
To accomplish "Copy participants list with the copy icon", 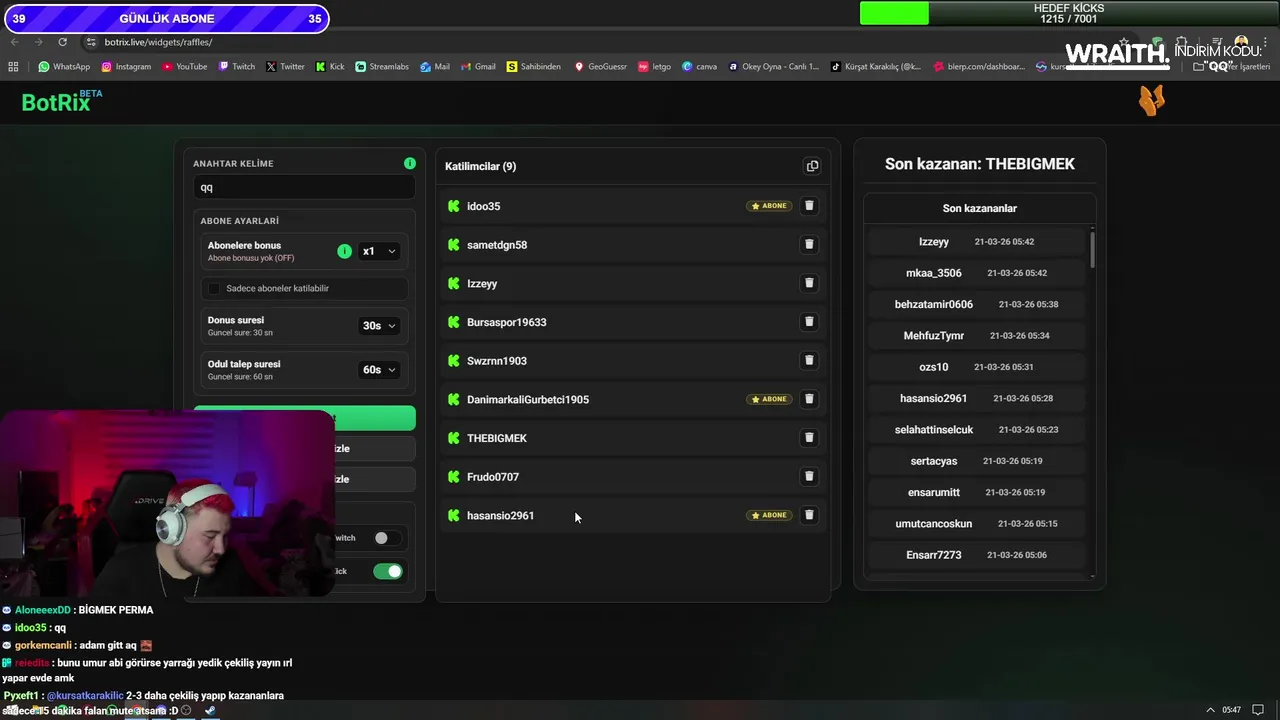I will tap(812, 166).
